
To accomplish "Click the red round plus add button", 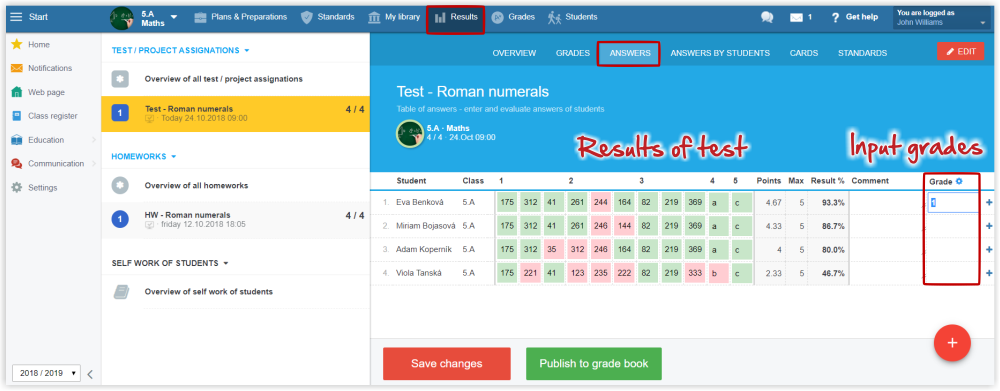I will click(952, 343).
